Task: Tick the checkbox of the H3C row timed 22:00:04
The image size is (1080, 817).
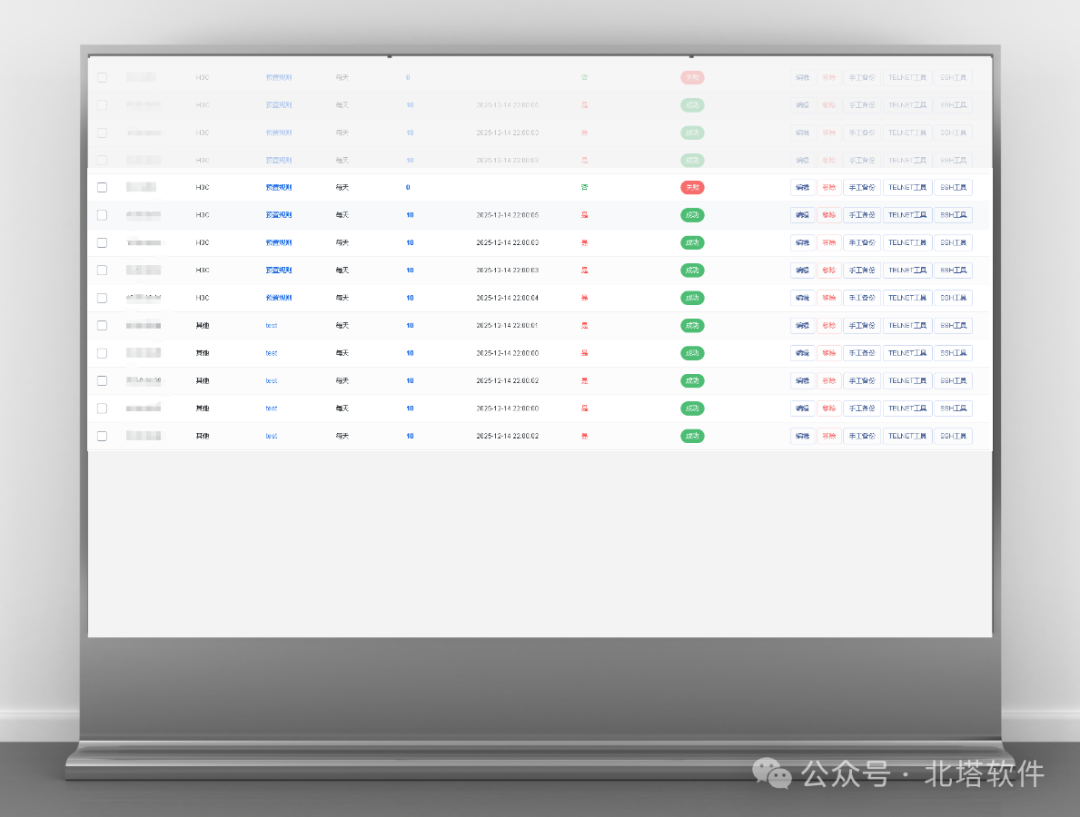Action: (102, 298)
